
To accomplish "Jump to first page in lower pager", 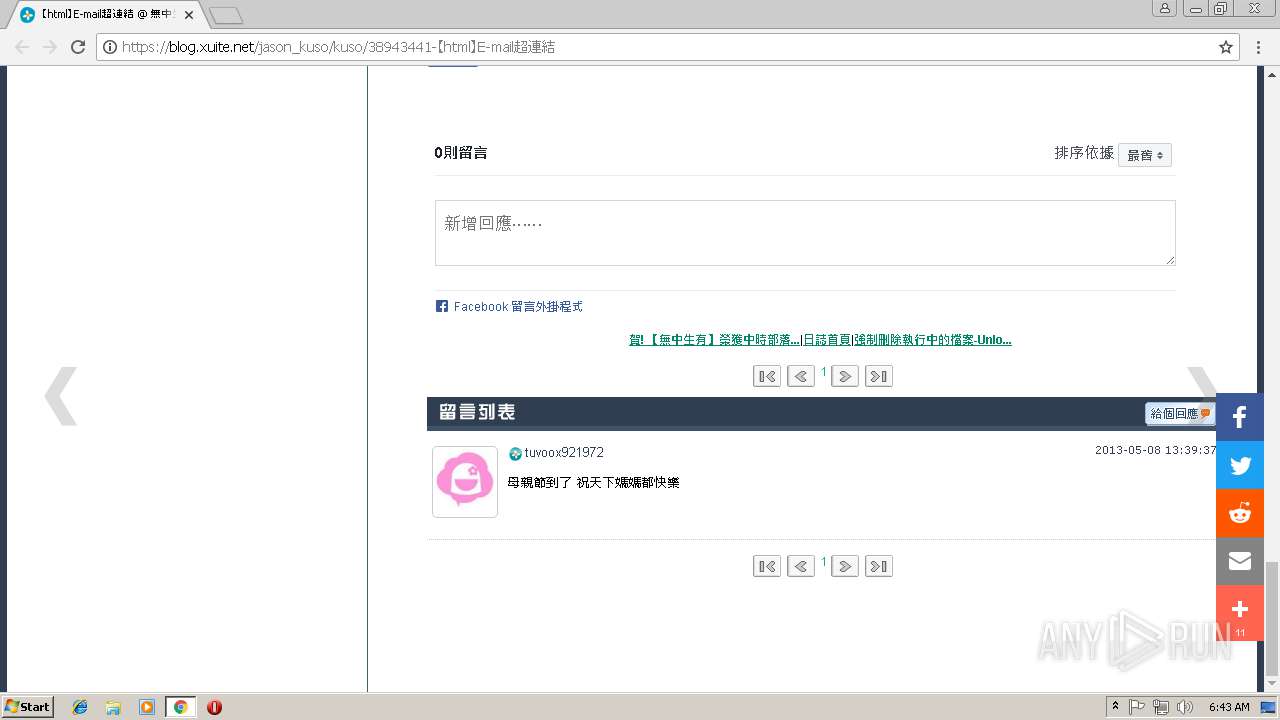I will tap(767, 566).
